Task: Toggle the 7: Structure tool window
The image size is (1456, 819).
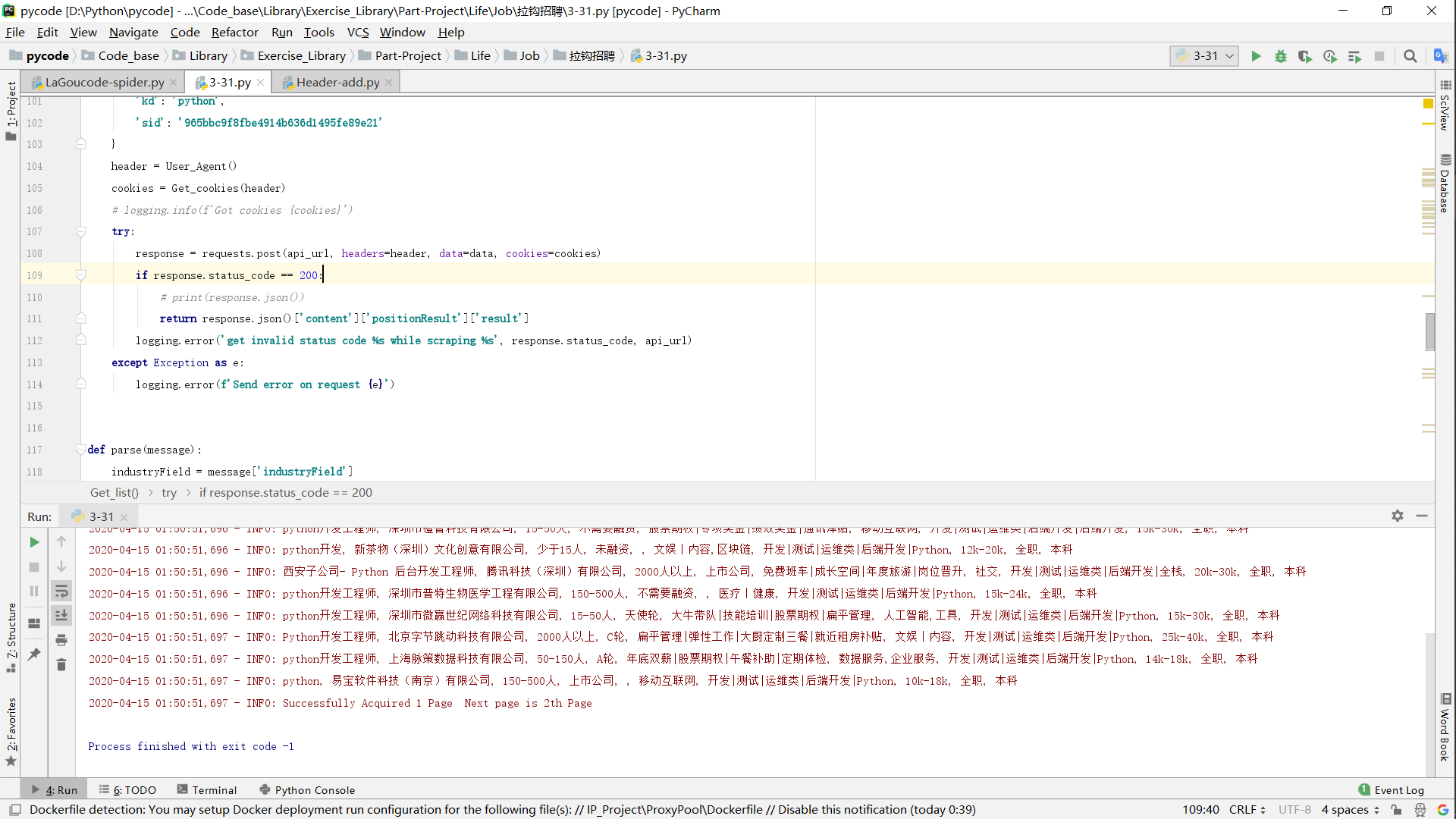Action: [x=11, y=637]
